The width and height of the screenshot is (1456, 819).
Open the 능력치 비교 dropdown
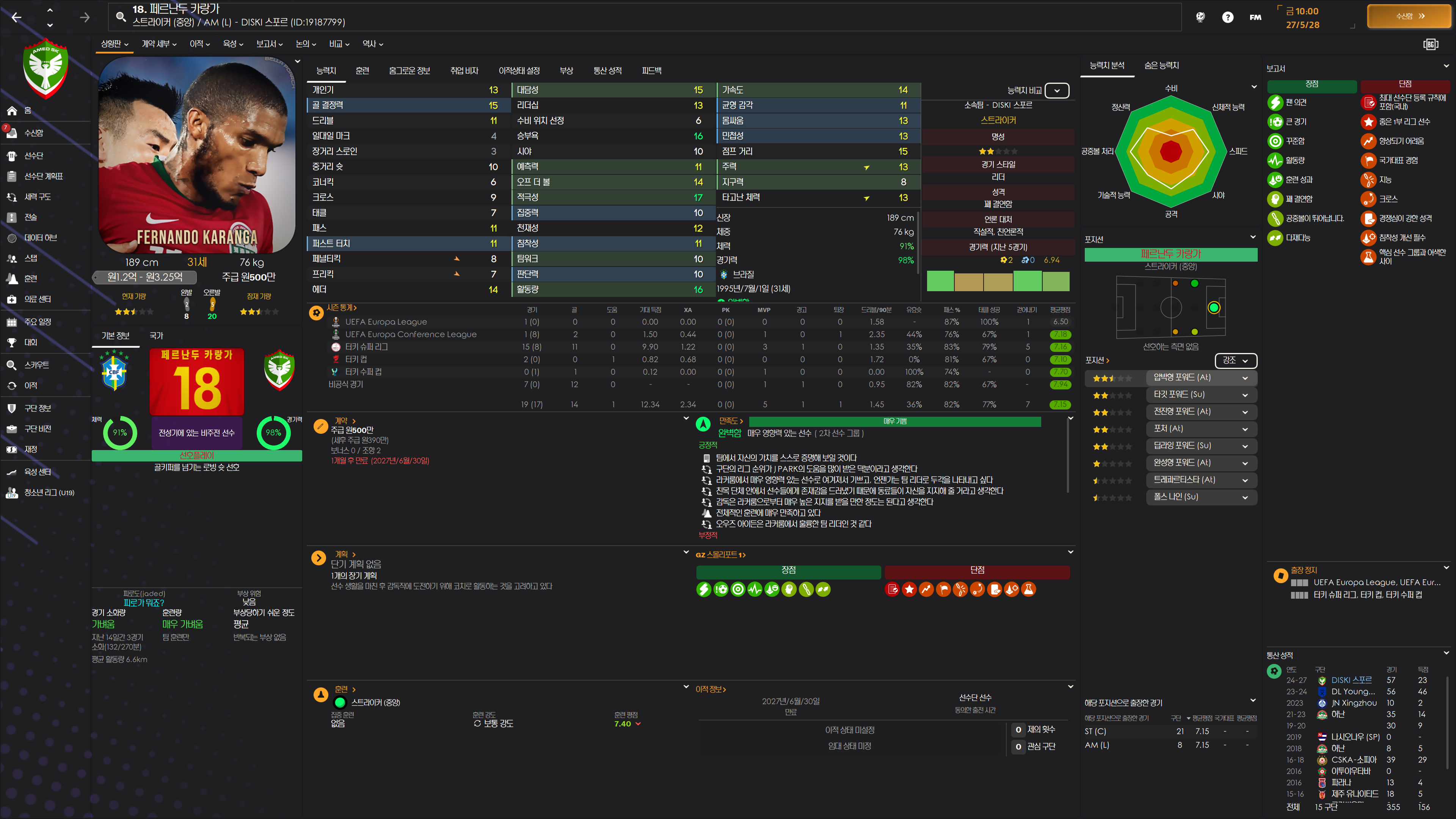(x=1056, y=91)
